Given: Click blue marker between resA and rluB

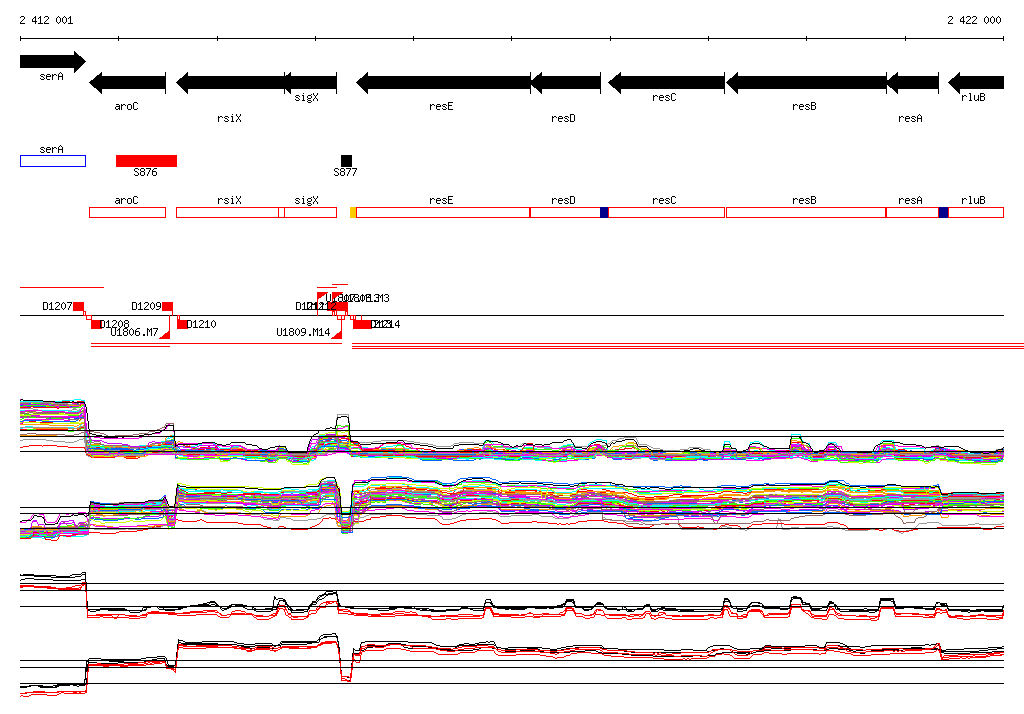Looking at the screenshot, I should coord(943,212).
